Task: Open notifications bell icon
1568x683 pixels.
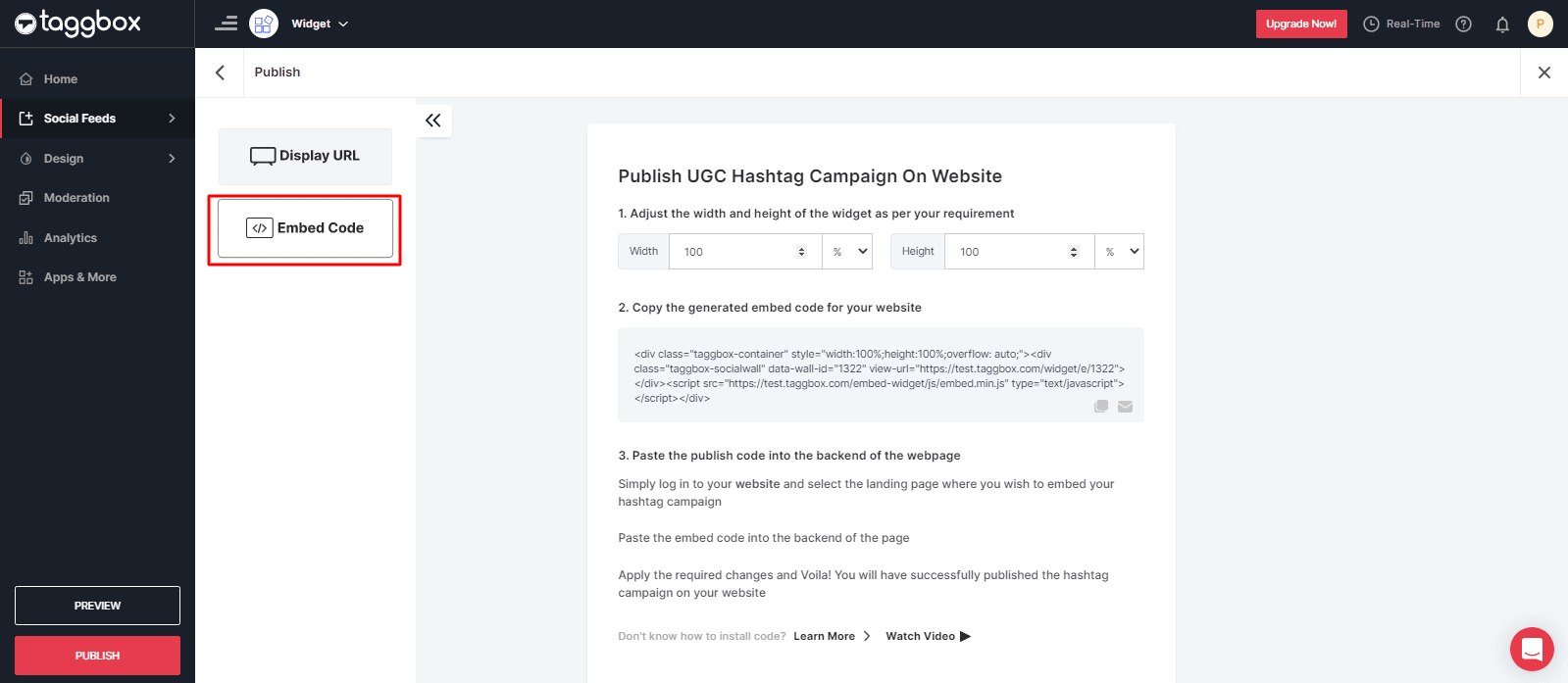Action: click(x=1501, y=24)
